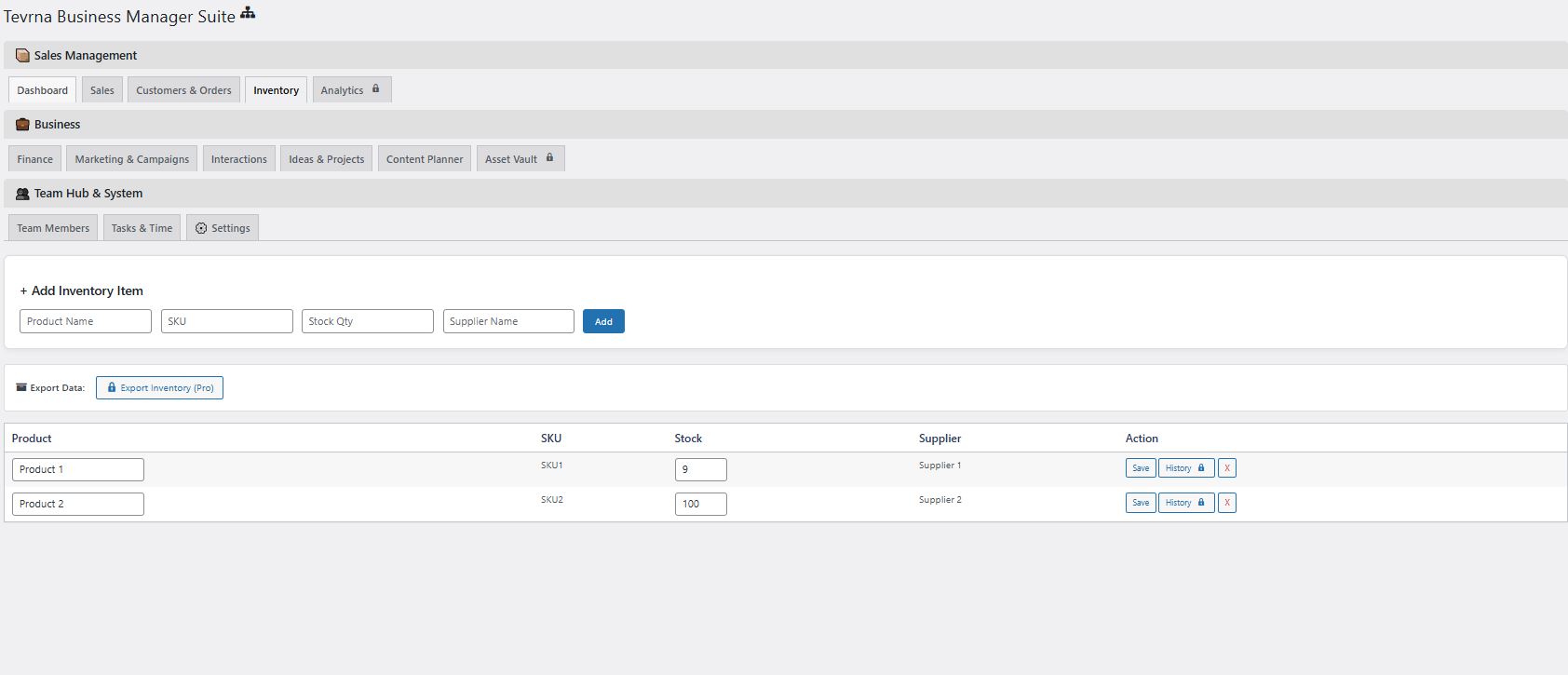Click the SKU column header

551,439
